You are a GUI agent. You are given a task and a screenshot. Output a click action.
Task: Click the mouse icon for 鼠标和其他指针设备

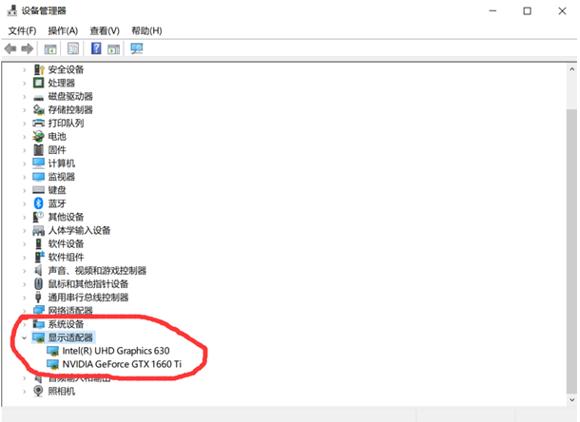(38, 284)
